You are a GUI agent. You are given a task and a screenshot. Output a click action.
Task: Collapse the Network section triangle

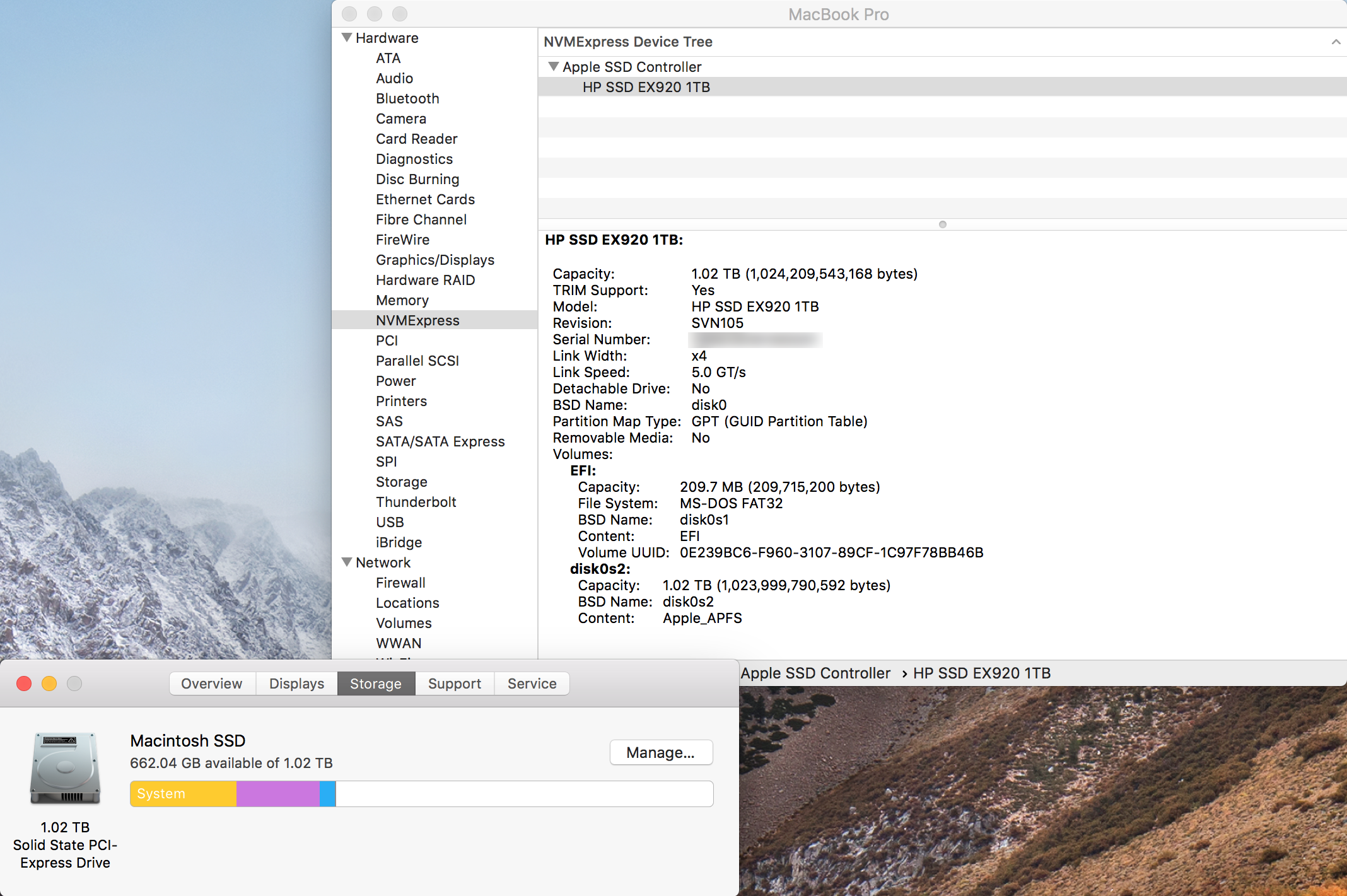pyautogui.click(x=347, y=562)
